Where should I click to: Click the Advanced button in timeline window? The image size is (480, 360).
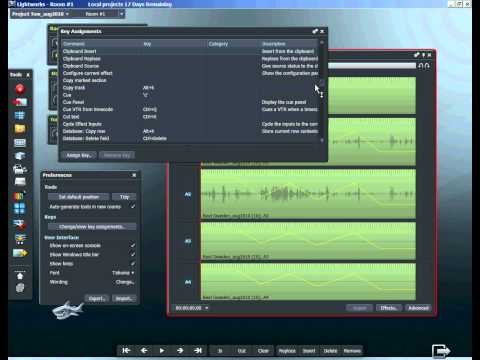[x=418, y=308]
